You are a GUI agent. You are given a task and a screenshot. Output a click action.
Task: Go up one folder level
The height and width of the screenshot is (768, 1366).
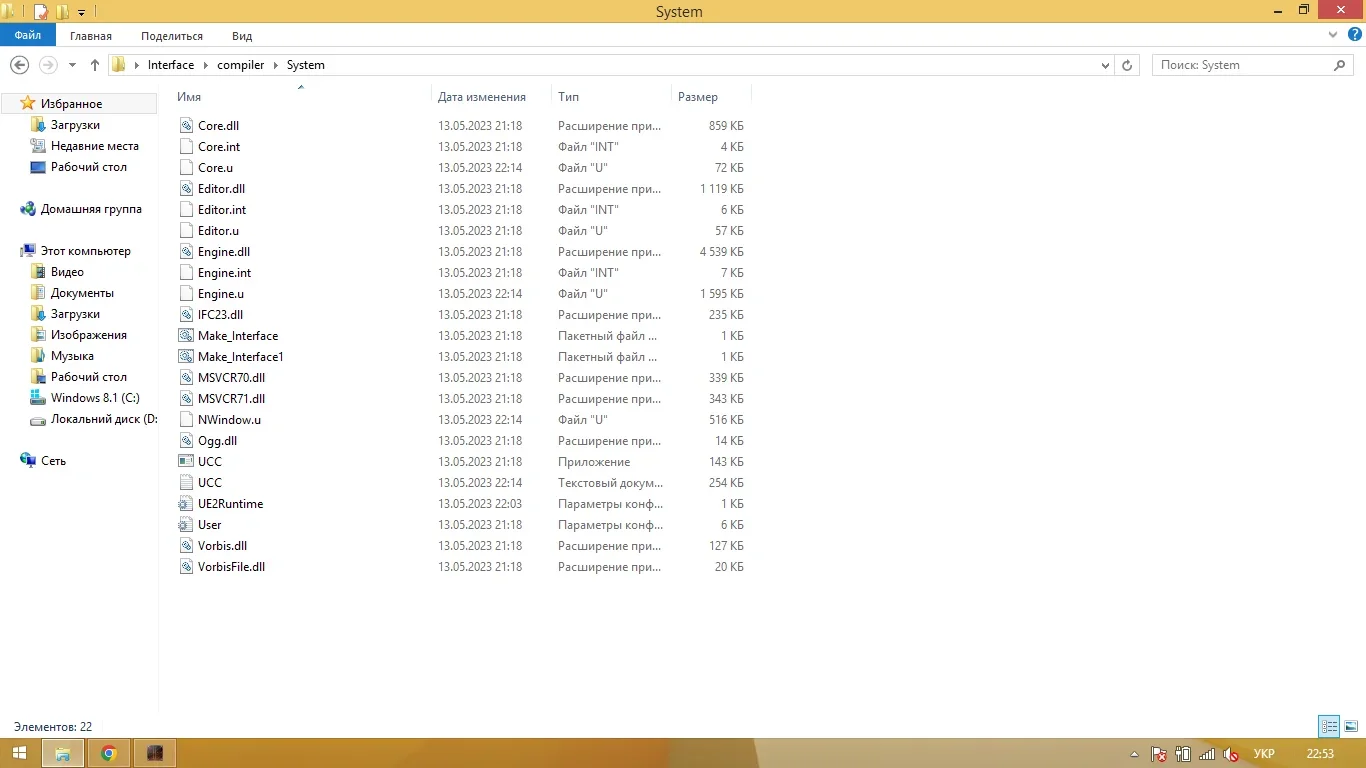95,65
